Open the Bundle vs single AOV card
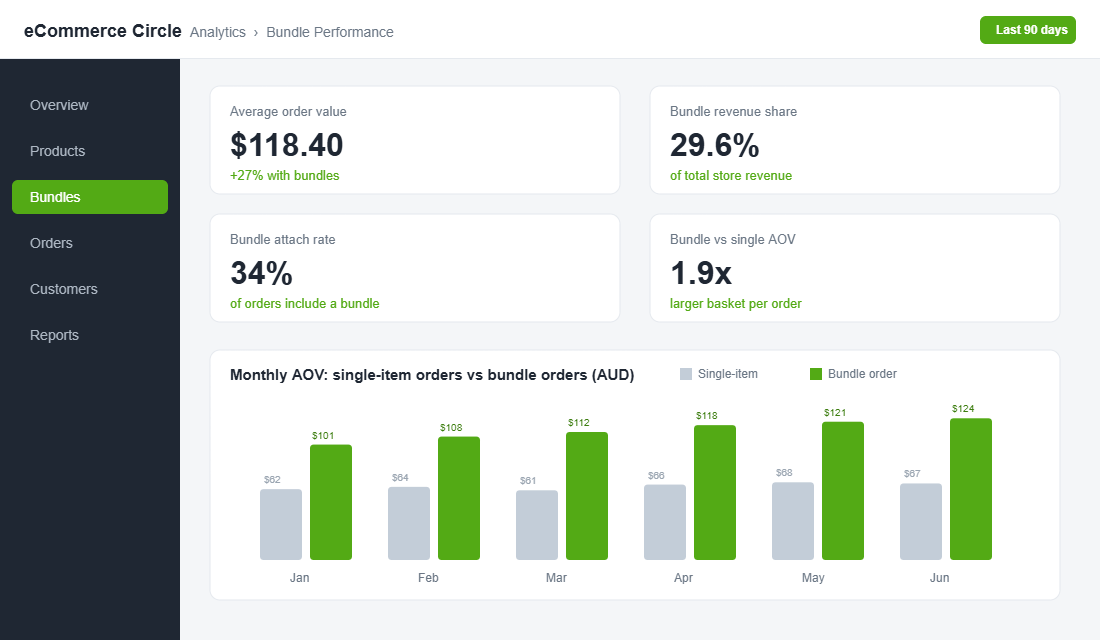 tap(855, 268)
